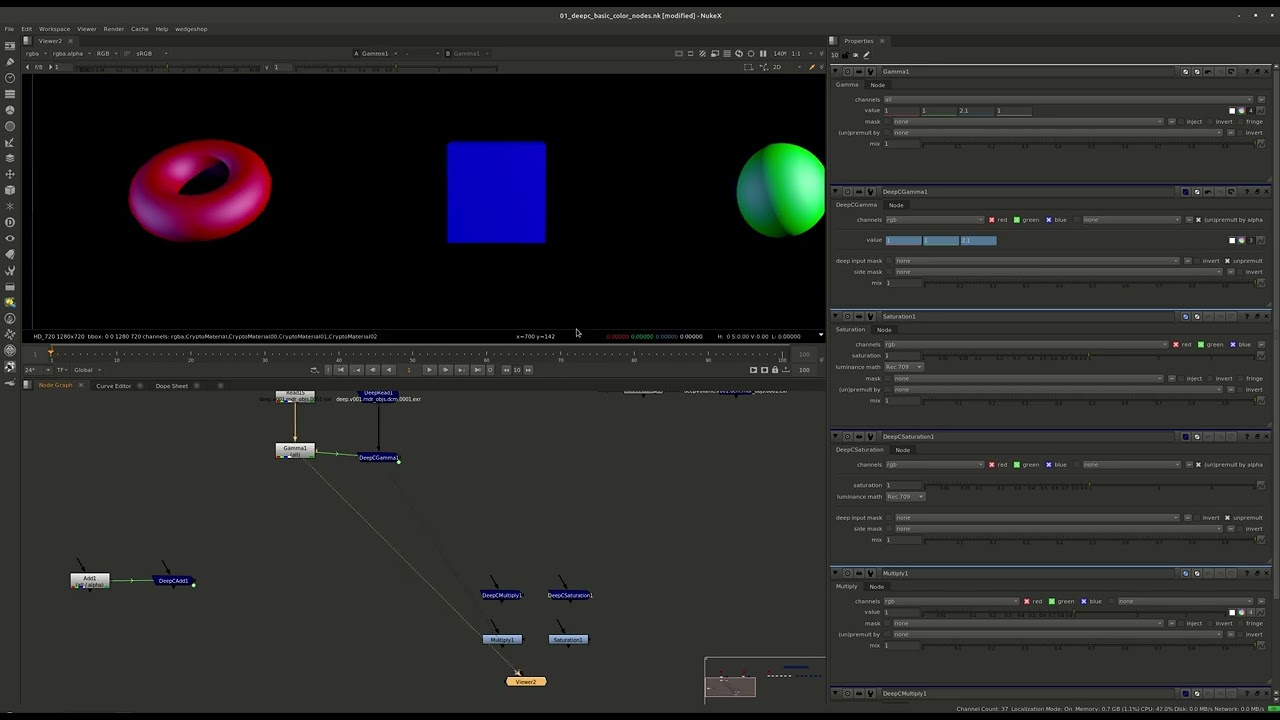The height and width of the screenshot is (720, 1280).
Task: Open the Render menu
Action: pos(113,29)
